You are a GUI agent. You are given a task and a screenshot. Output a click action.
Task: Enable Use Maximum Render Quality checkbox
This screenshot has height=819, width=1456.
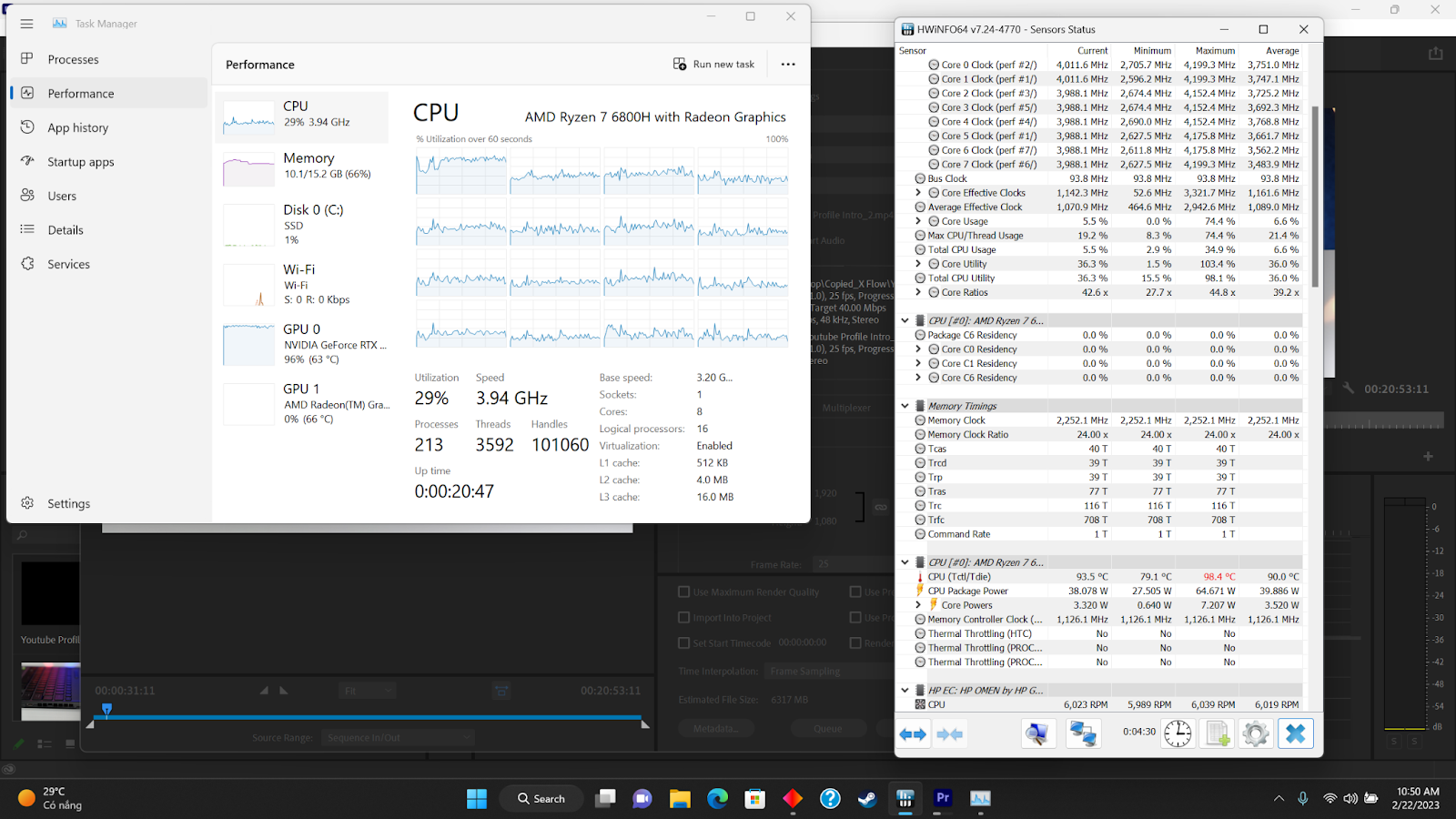(x=684, y=591)
